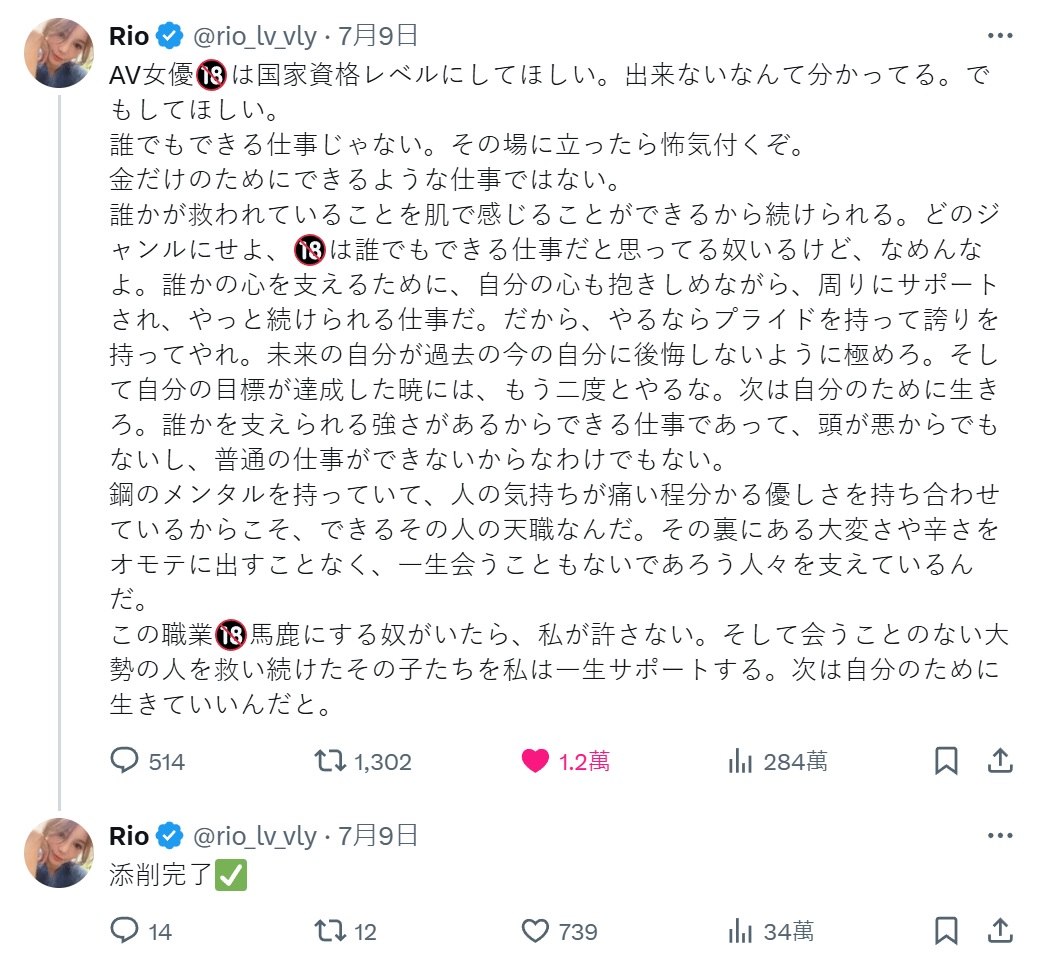This screenshot has width=1039, height=964.
Task: Like the 添削完了 post
Action: tap(536, 932)
